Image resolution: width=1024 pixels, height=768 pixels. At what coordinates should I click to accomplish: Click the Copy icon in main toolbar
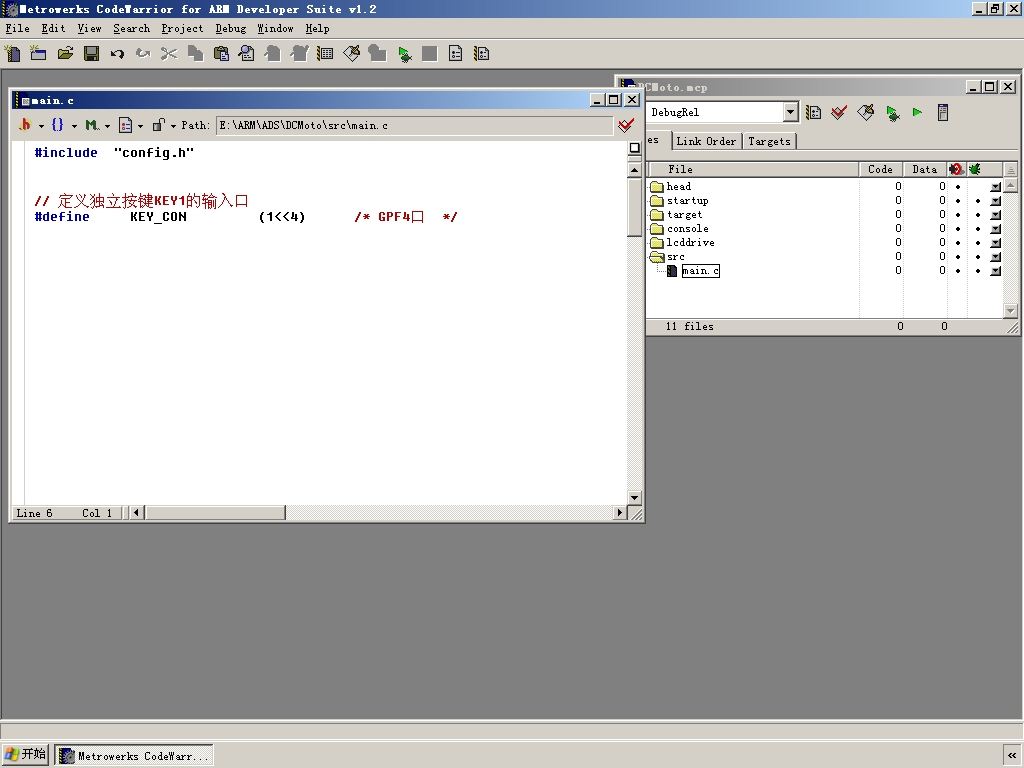[x=195, y=54]
